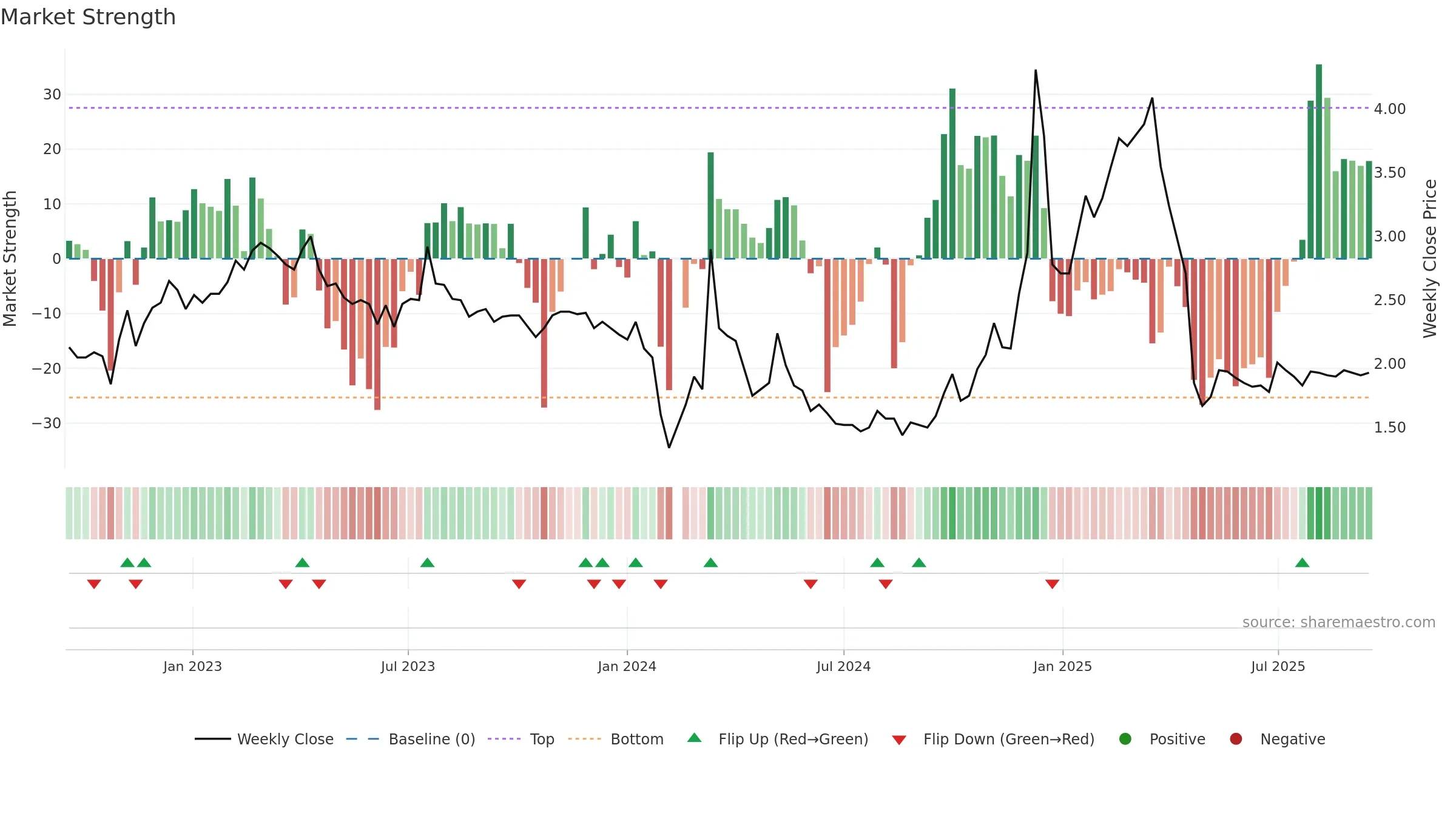Click the orange dotted Bottom line sample
The width and height of the screenshot is (1456, 819).
coord(585,739)
